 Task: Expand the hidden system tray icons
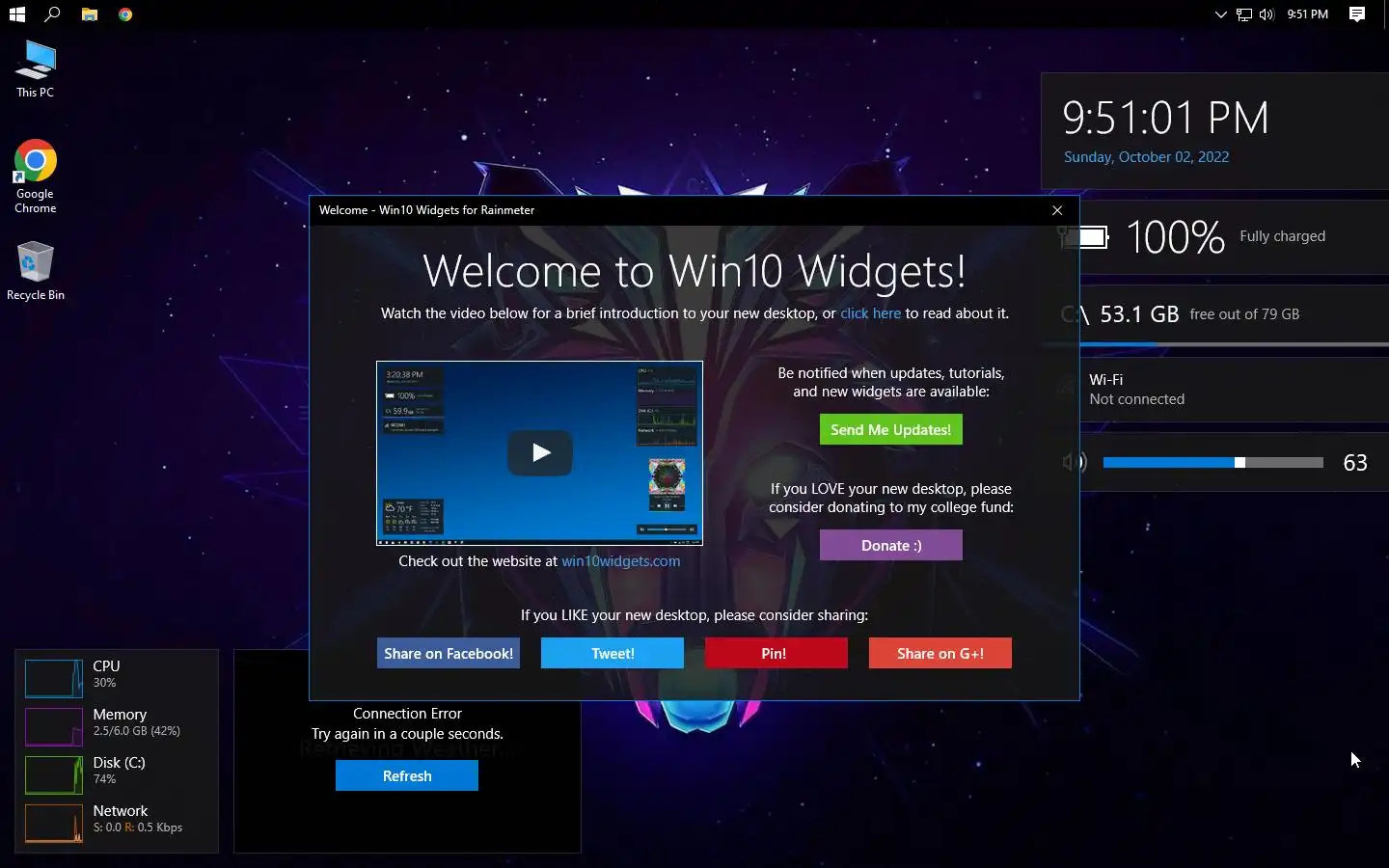tap(1221, 14)
